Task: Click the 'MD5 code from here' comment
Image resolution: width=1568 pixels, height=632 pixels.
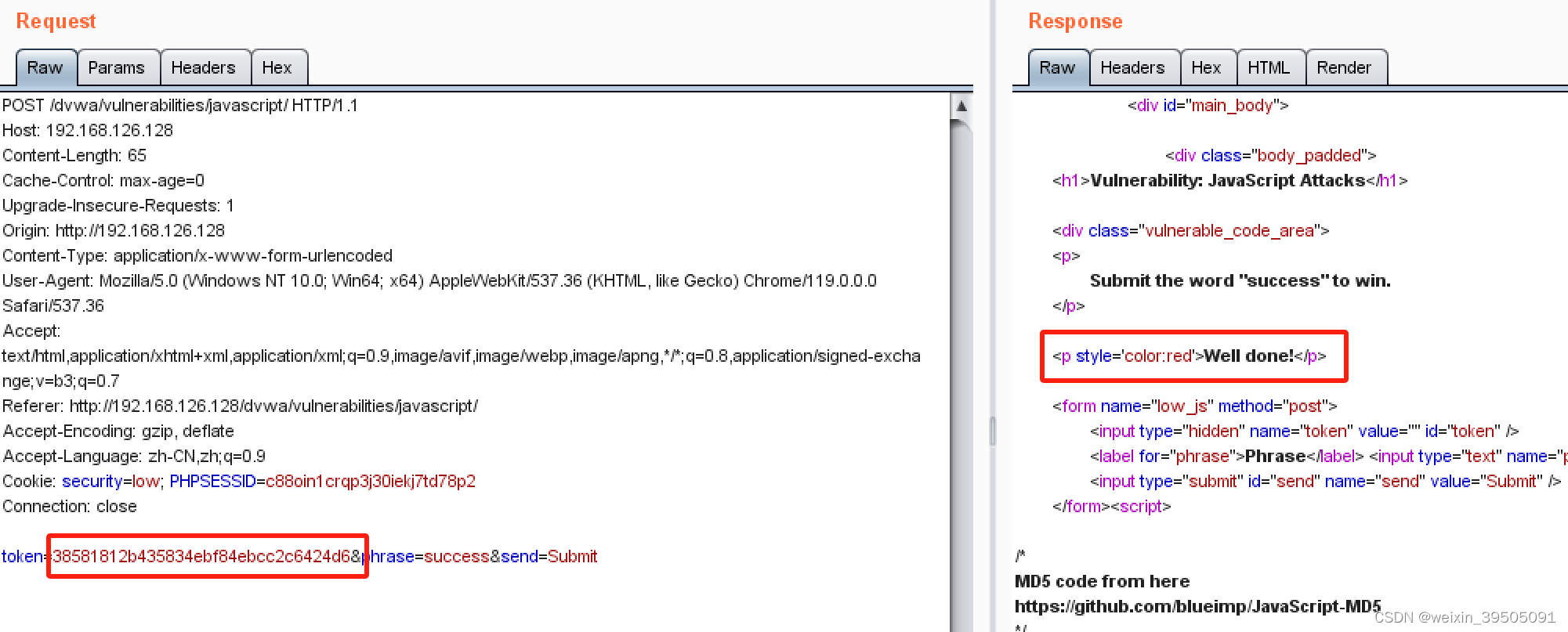Action: tap(1103, 581)
